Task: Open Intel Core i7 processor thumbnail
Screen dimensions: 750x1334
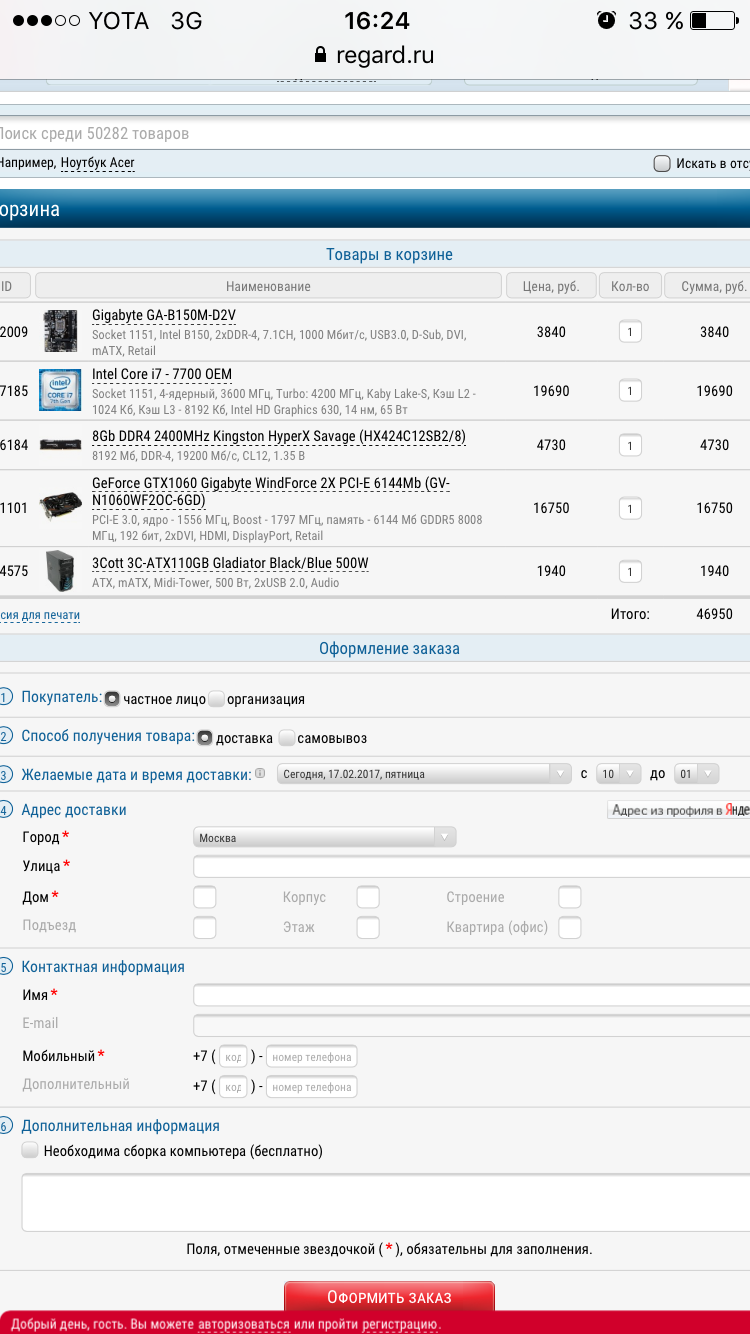Action: [x=60, y=391]
